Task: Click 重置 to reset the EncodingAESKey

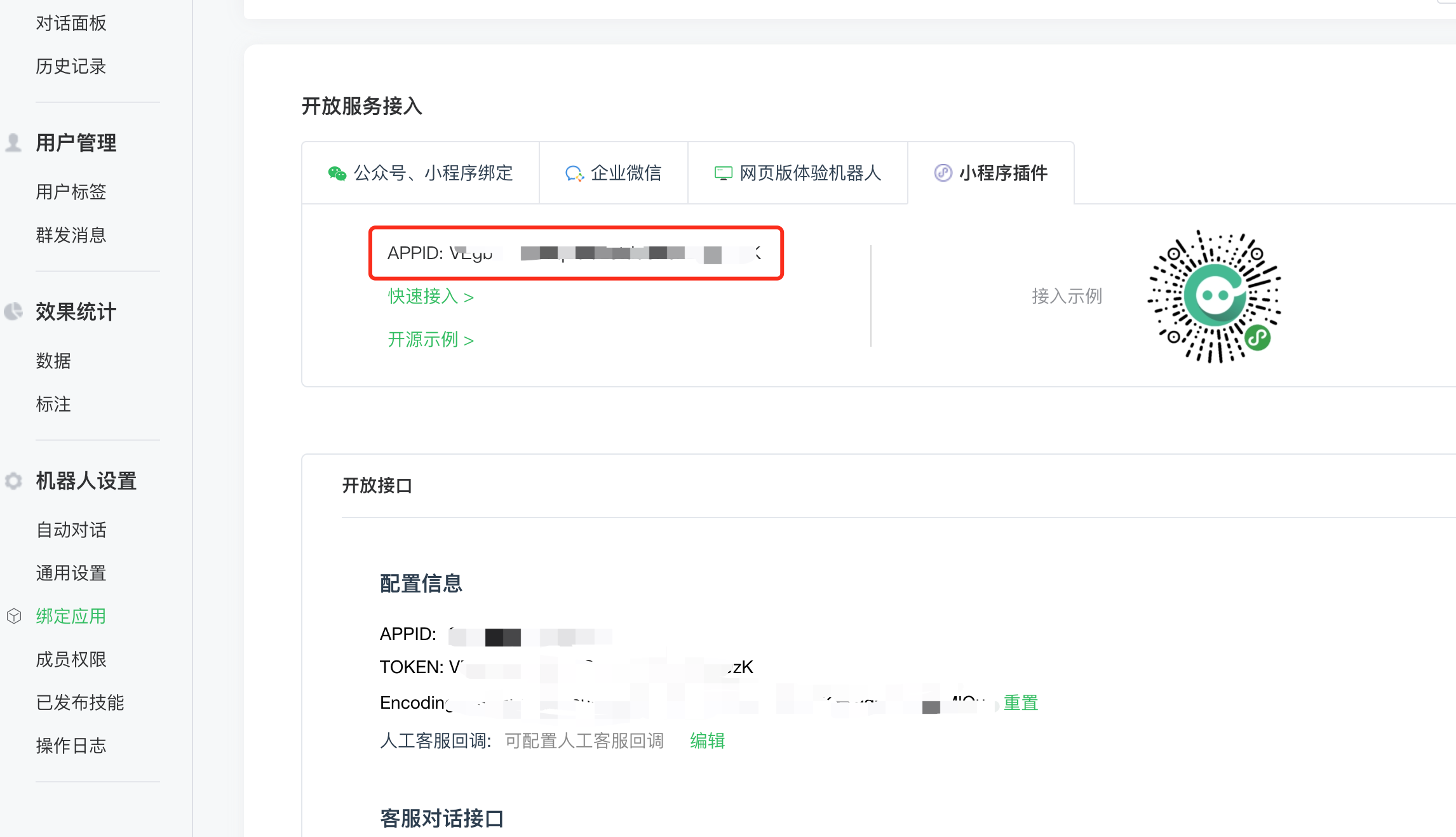Action: point(1020,703)
